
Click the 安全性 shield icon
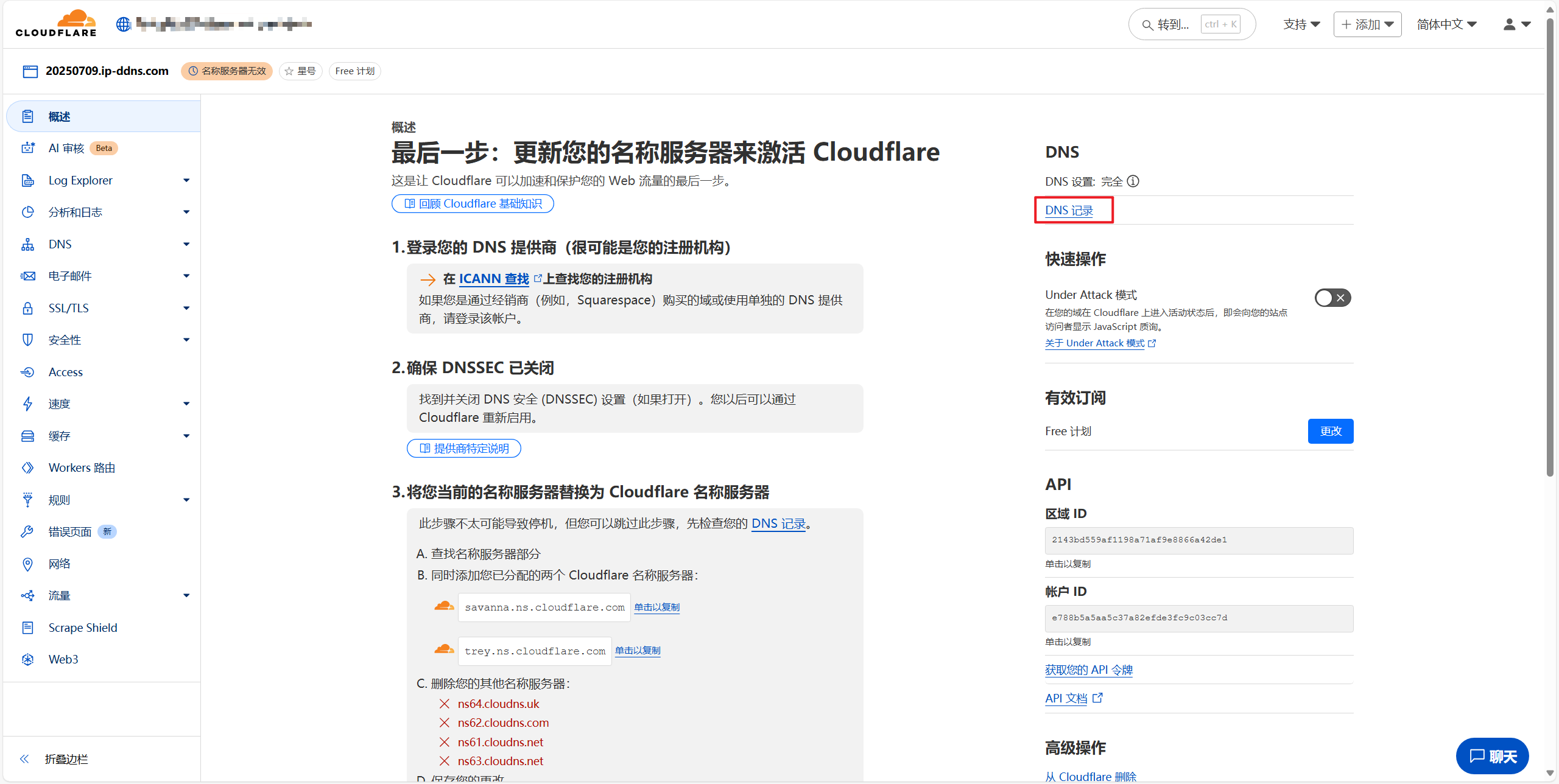point(28,340)
